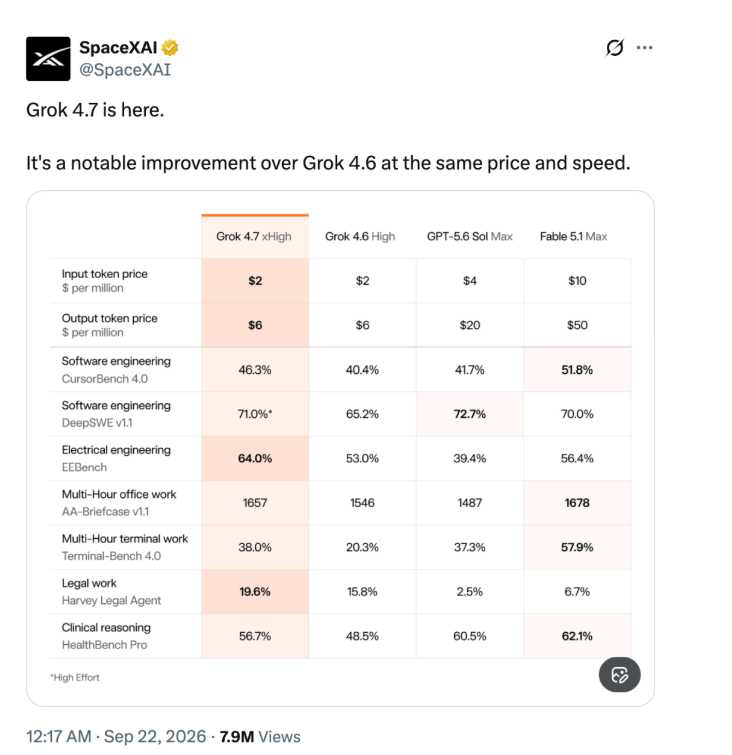Screen dimensions: 732x755
Task: Click the Grok 4.7 xHigh column header
Action: (x=254, y=236)
